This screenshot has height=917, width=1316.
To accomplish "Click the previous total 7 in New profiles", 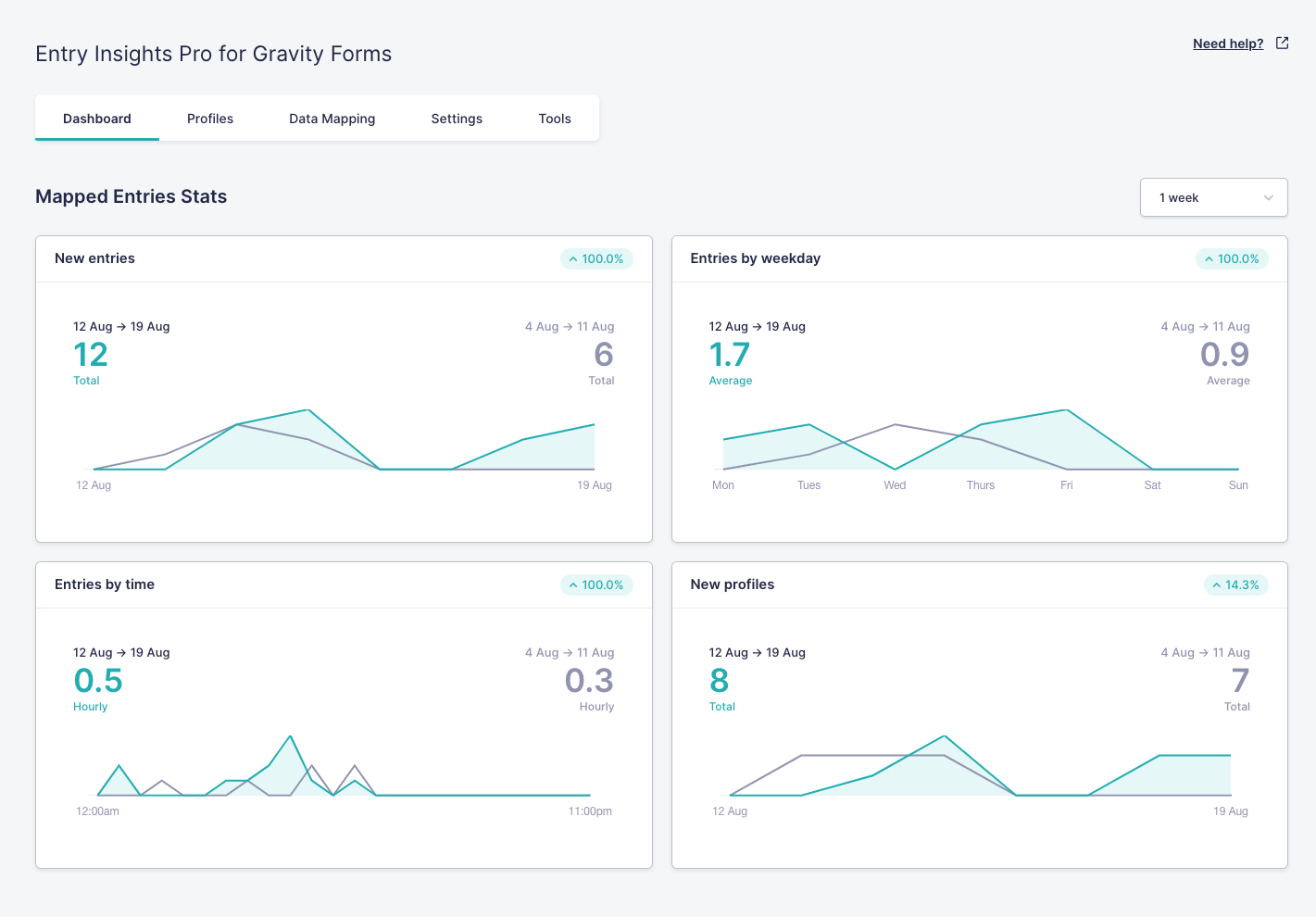I will 1241,681.
